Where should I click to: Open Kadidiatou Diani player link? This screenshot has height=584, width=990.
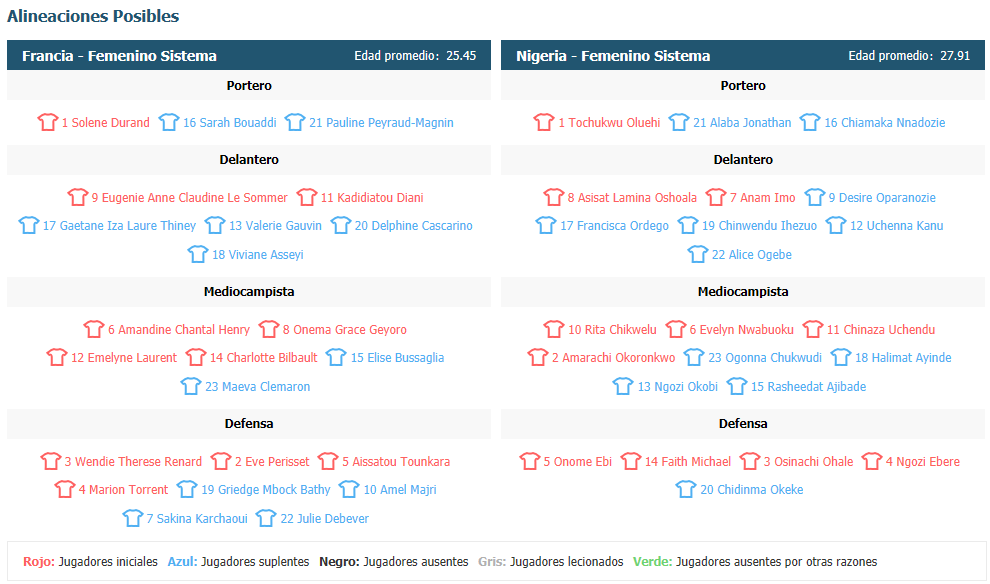point(372,198)
